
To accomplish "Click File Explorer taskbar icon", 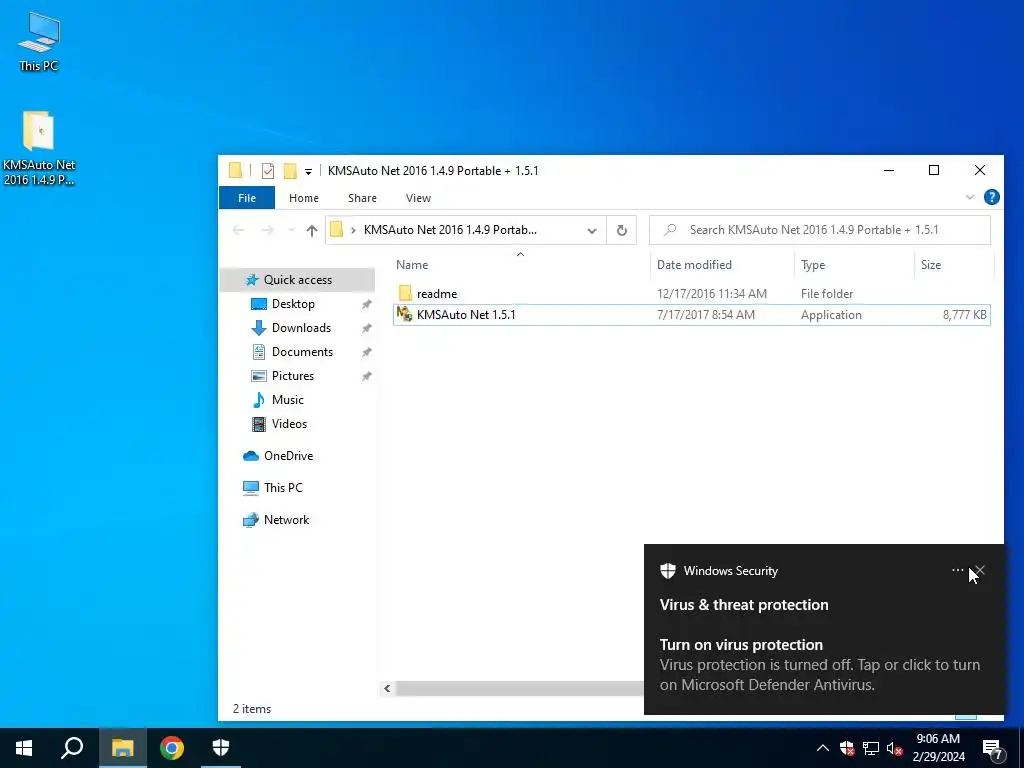I will pyautogui.click(x=123, y=748).
